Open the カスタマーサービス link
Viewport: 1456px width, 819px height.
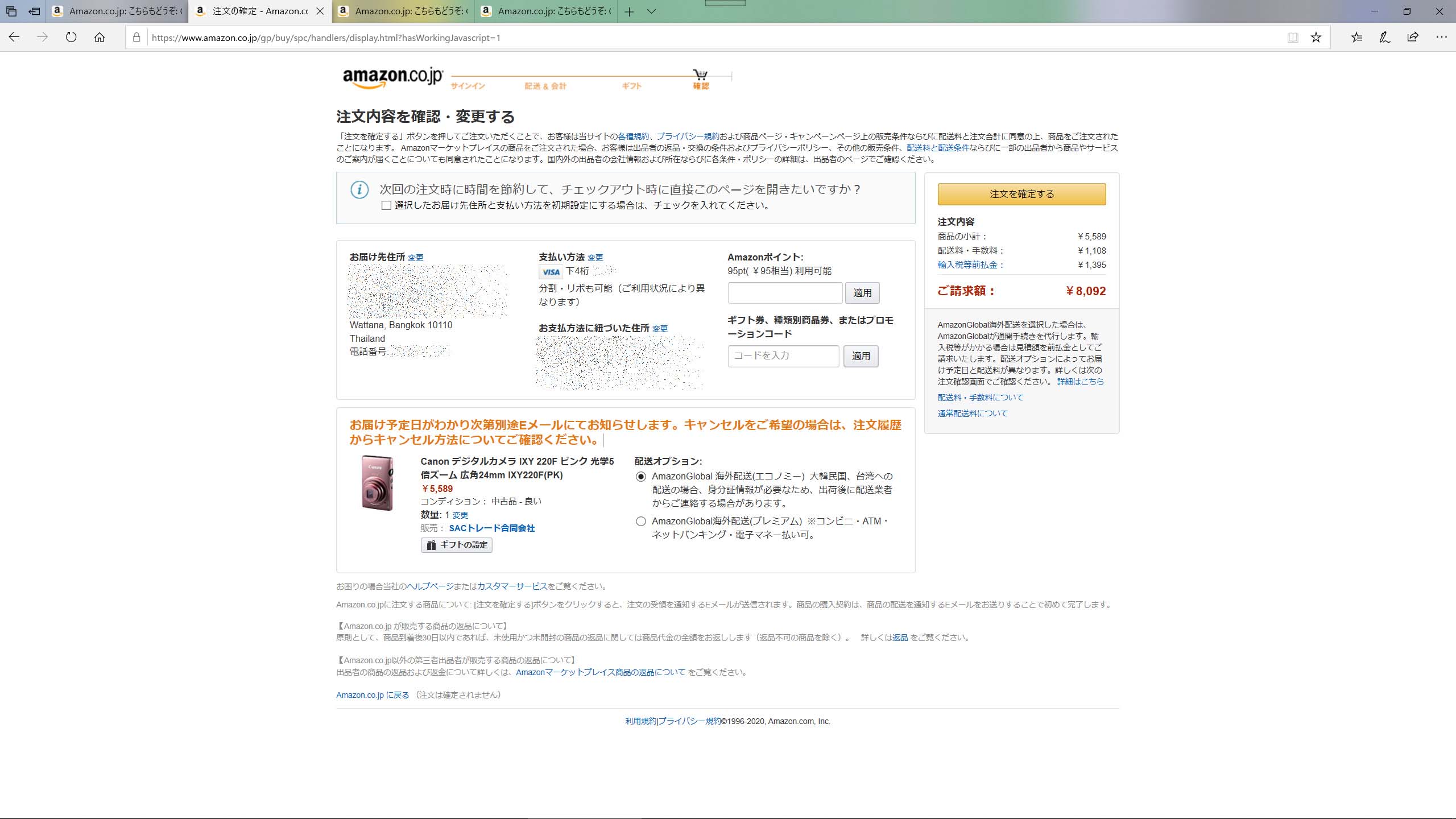tap(512, 586)
